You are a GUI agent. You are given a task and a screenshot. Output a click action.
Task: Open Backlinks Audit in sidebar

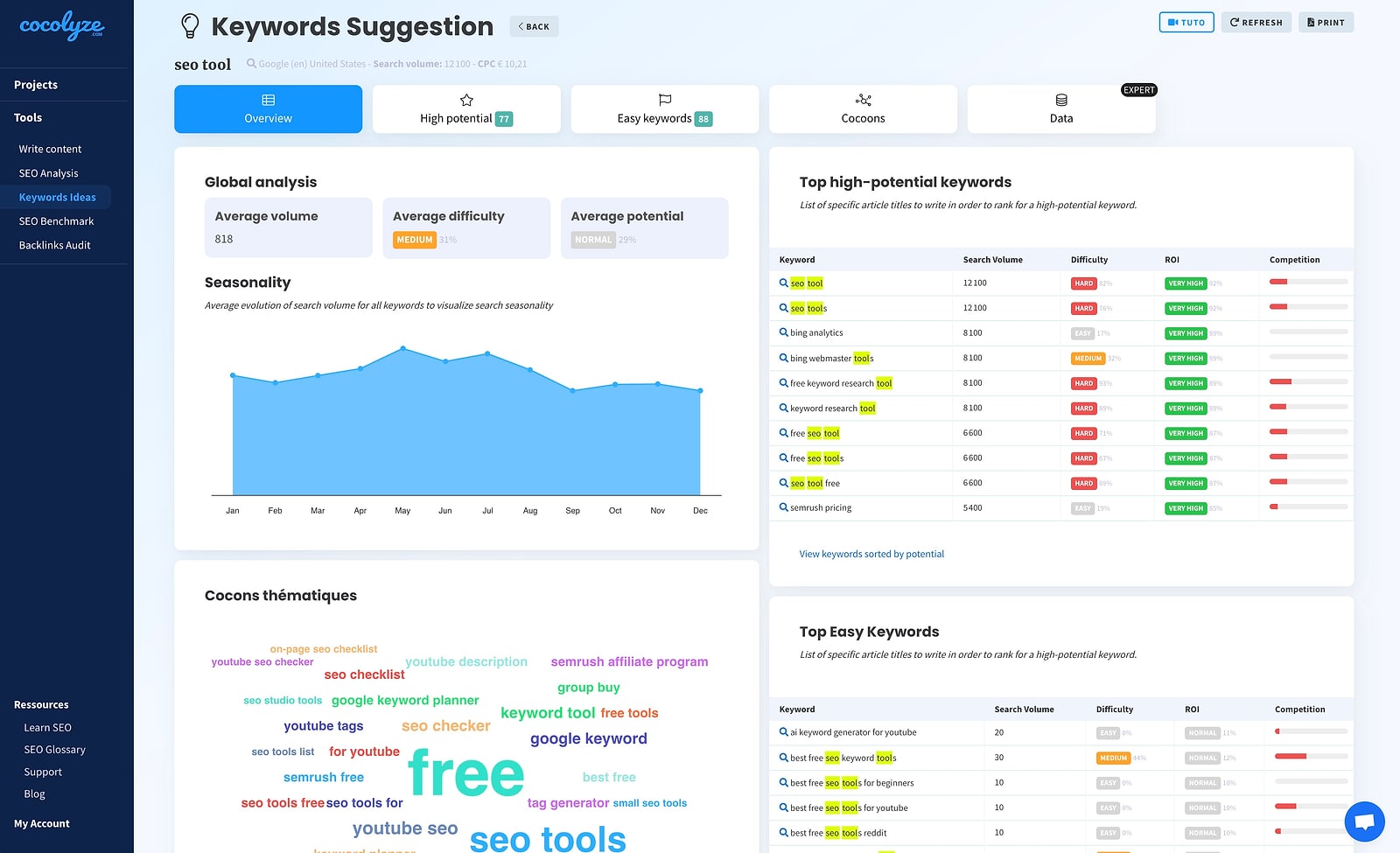click(x=54, y=245)
